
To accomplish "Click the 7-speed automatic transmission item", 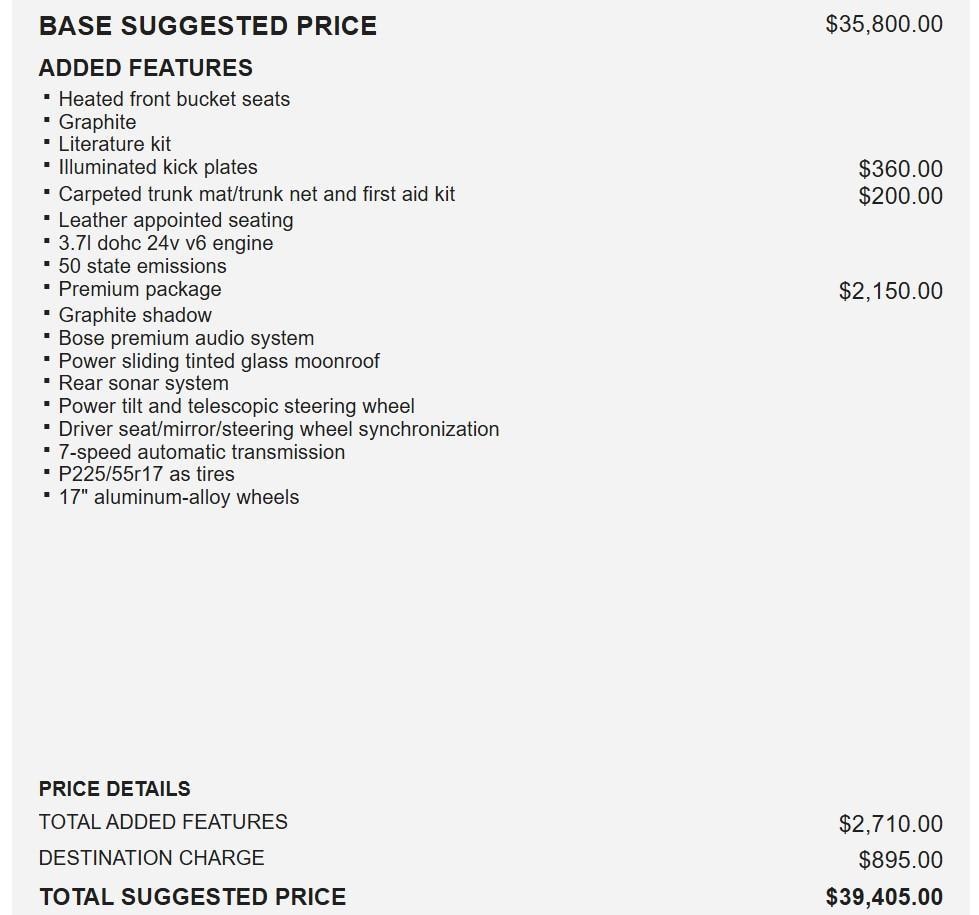I will 202,452.
